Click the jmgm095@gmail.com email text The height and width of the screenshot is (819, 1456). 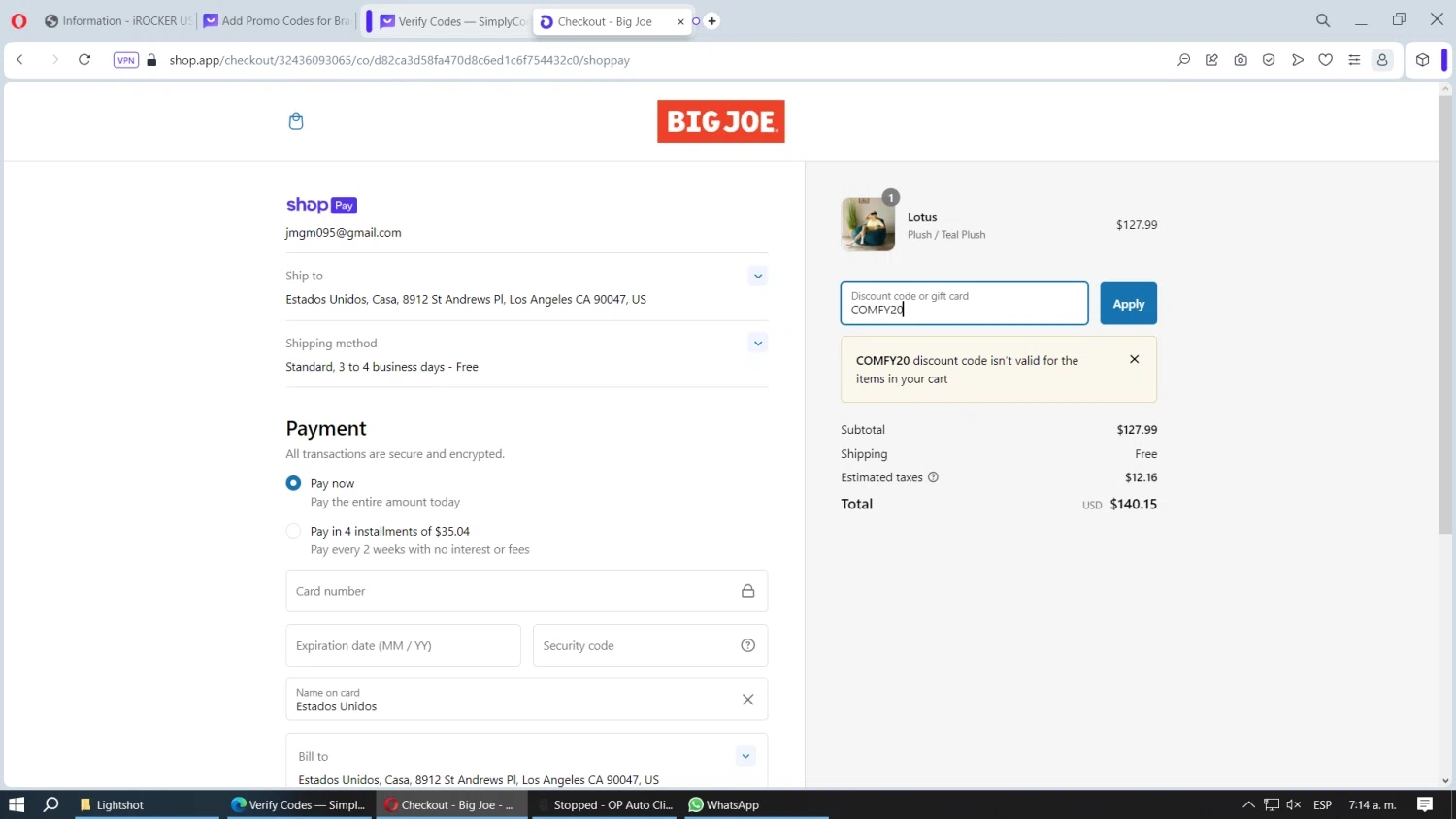(x=343, y=233)
